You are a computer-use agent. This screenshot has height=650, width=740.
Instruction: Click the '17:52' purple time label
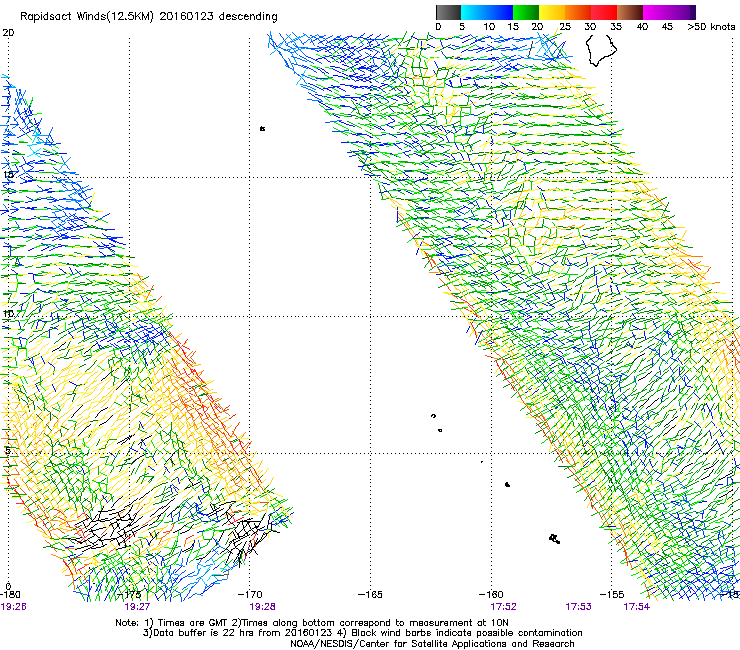[503, 607]
